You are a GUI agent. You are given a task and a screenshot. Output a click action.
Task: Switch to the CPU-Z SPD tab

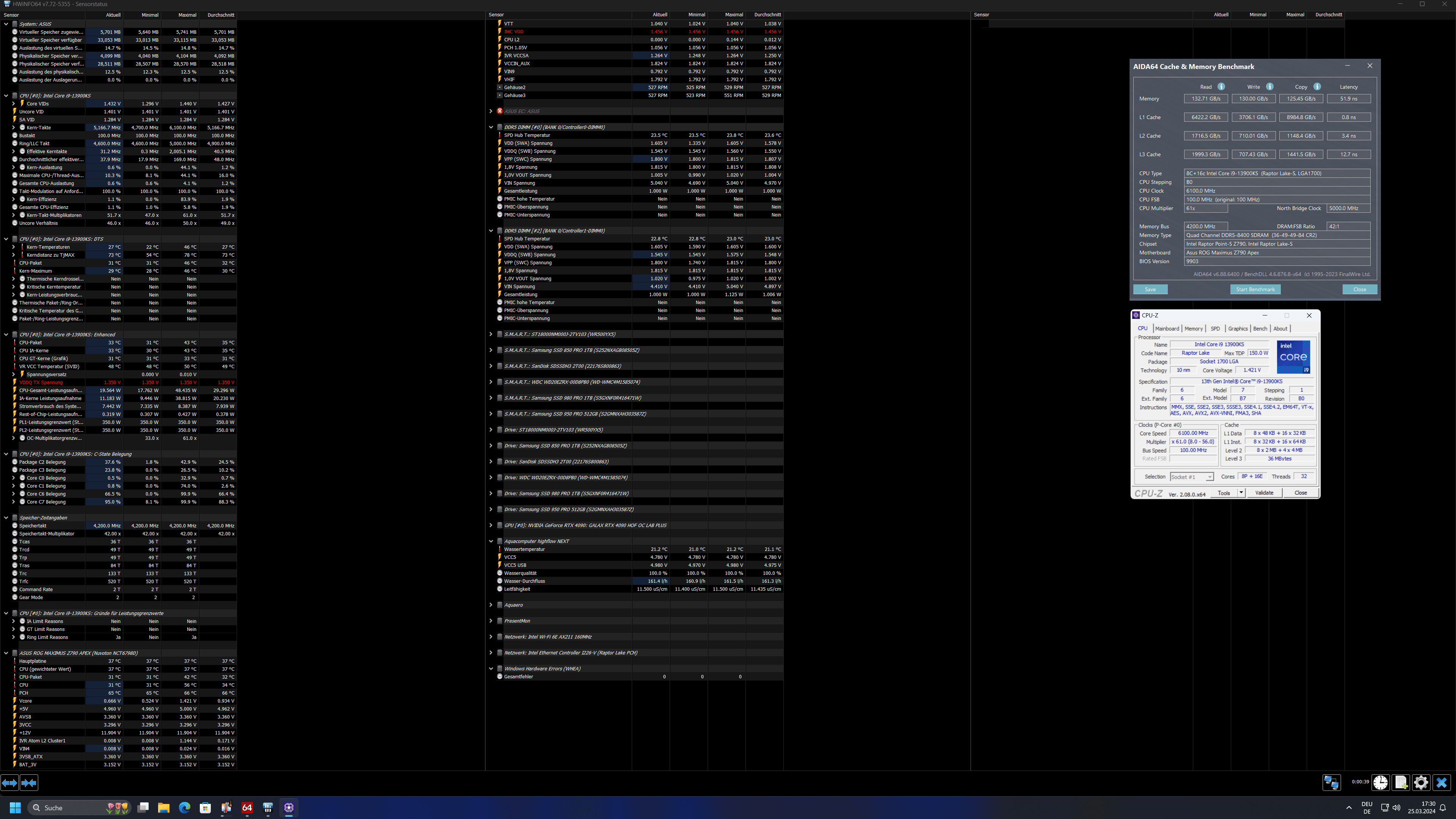point(1214,328)
